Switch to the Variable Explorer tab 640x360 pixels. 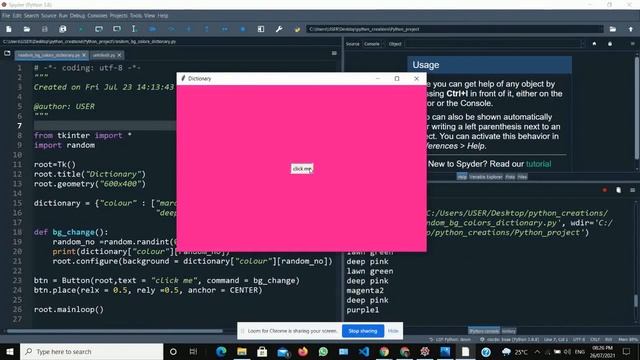[486, 177]
